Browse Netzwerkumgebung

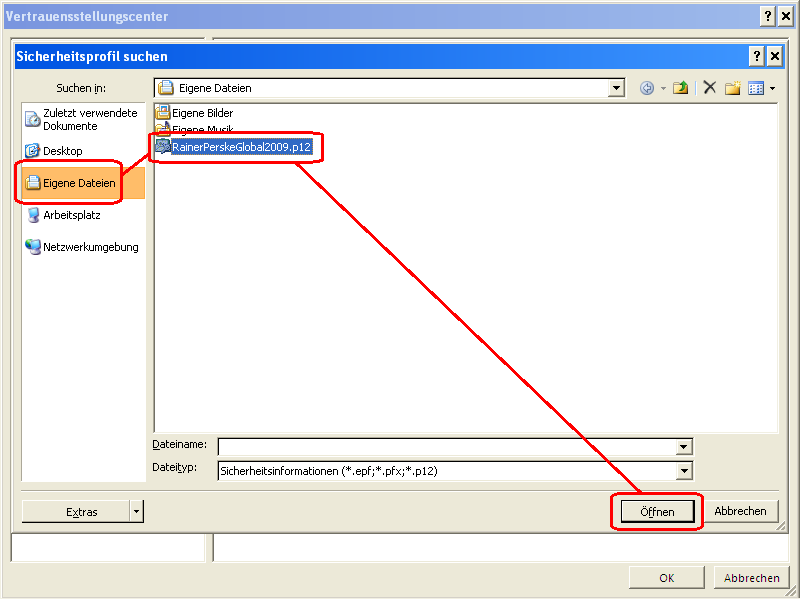point(90,246)
